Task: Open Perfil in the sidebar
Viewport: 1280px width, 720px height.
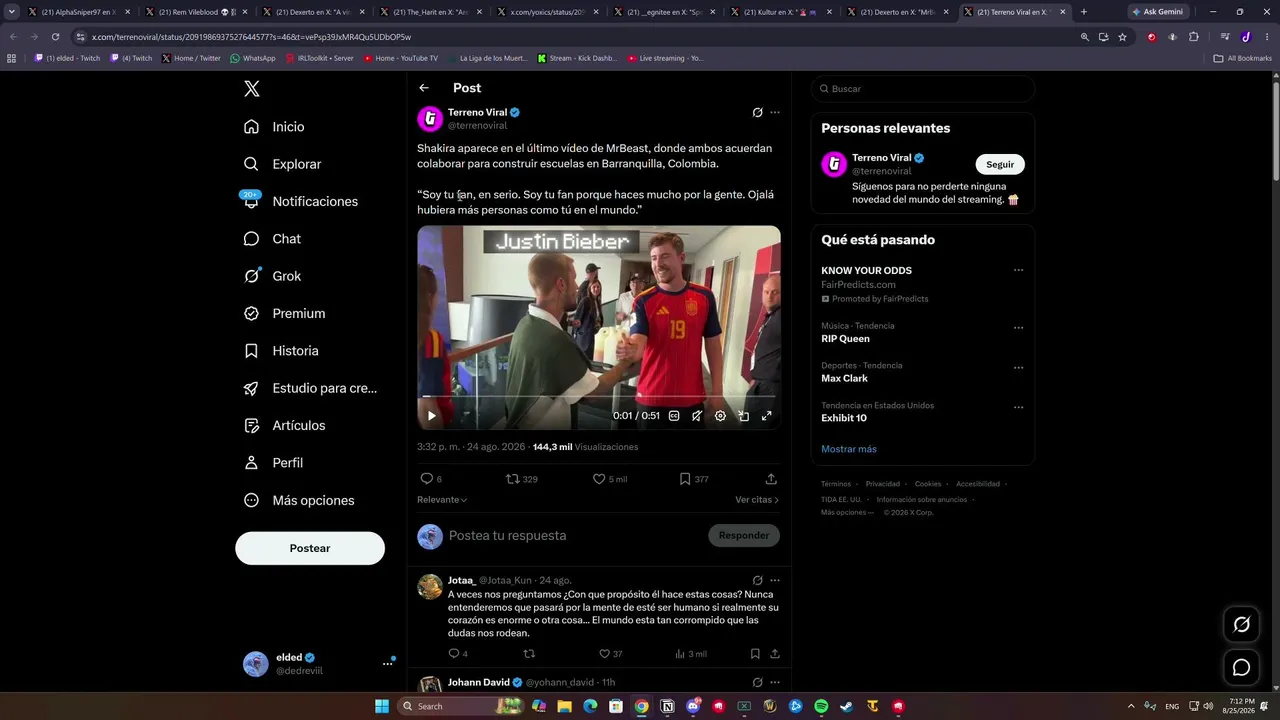Action: click(x=273, y=463)
